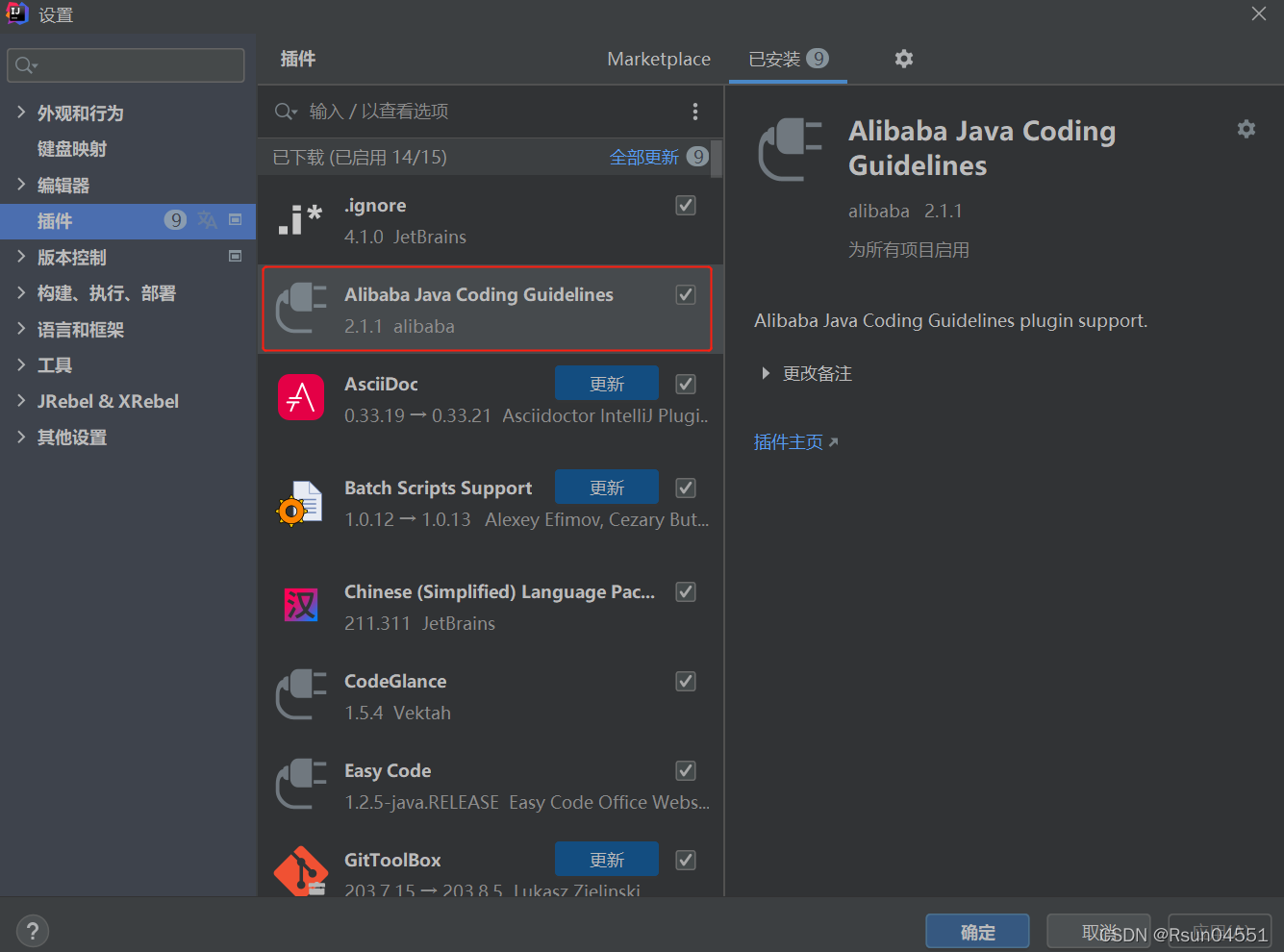Viewport: 1284px width, 952px height.
Task: Expand the 语言和框架 tree node
Action: pyautogui.click(x=21, y=329)
